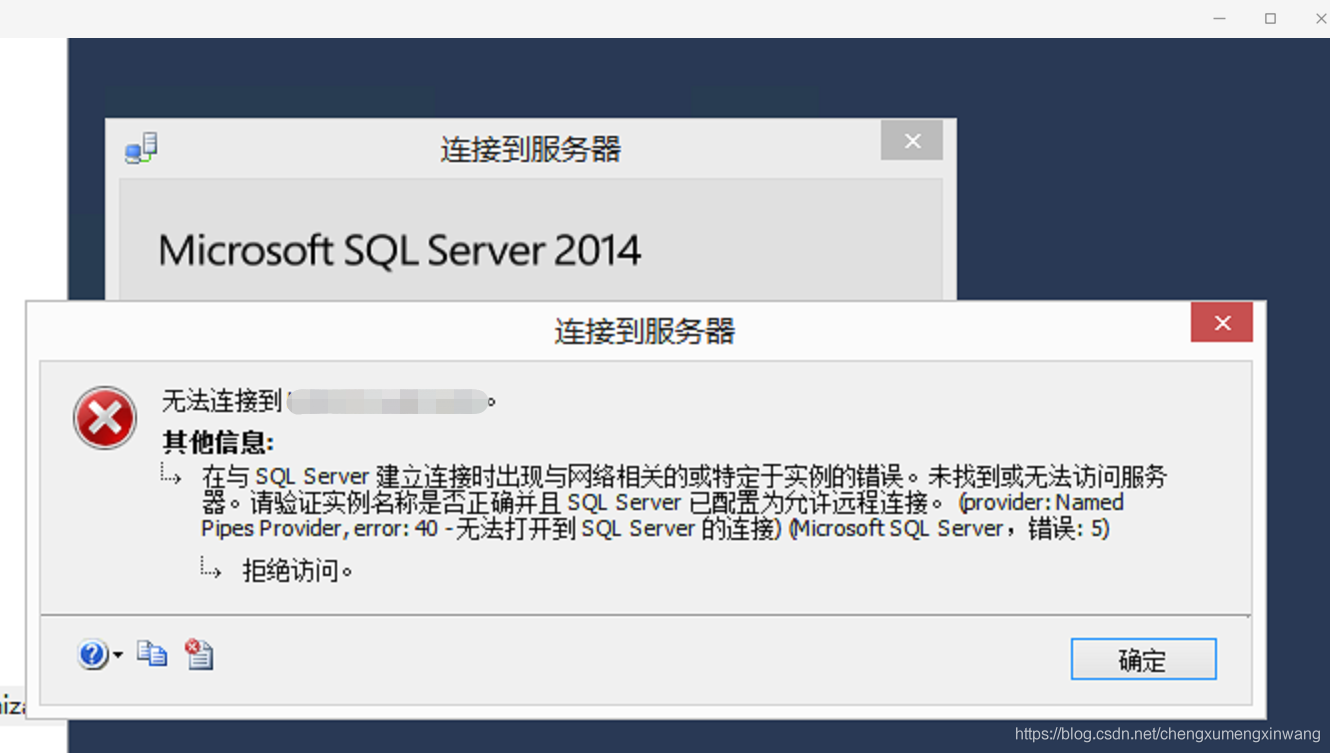
Task: Close the background 连接到服务器 login window
Action: click(x=911, y=141)
